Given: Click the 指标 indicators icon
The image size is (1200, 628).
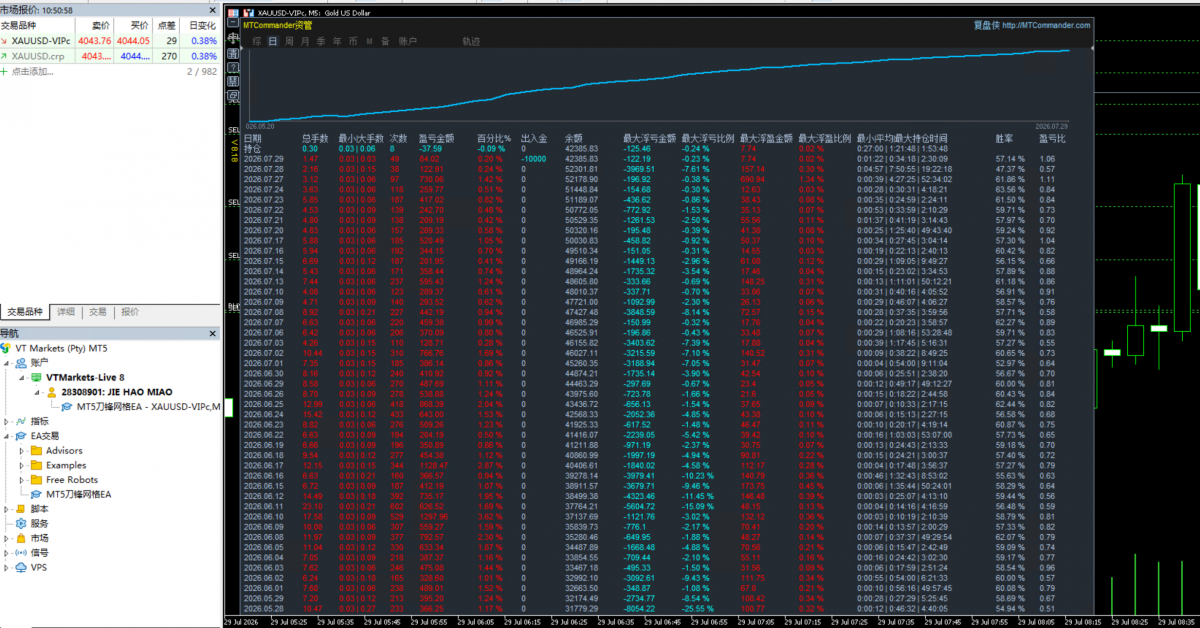Looking at the screenshot, I should [21, 422].
